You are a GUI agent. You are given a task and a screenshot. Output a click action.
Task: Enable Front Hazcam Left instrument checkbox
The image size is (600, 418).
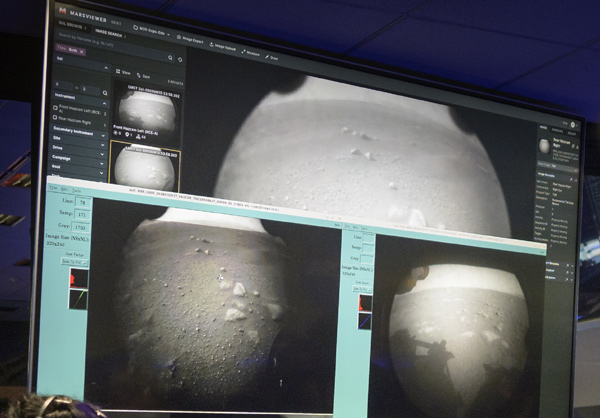coord(55,107)
